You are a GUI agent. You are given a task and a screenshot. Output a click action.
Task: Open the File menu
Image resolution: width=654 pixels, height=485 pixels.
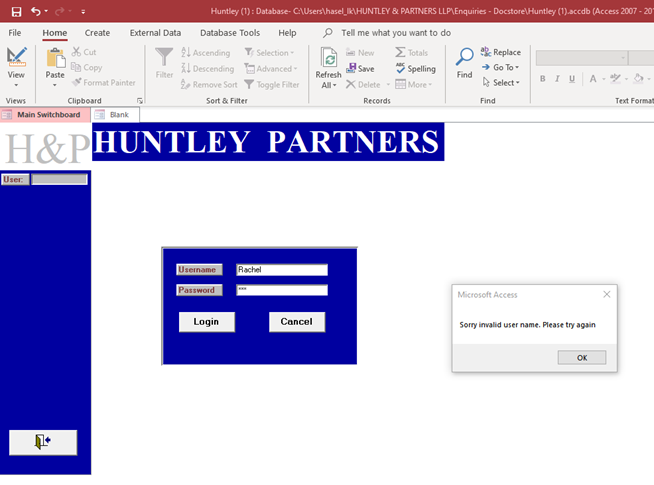point(15,33)
